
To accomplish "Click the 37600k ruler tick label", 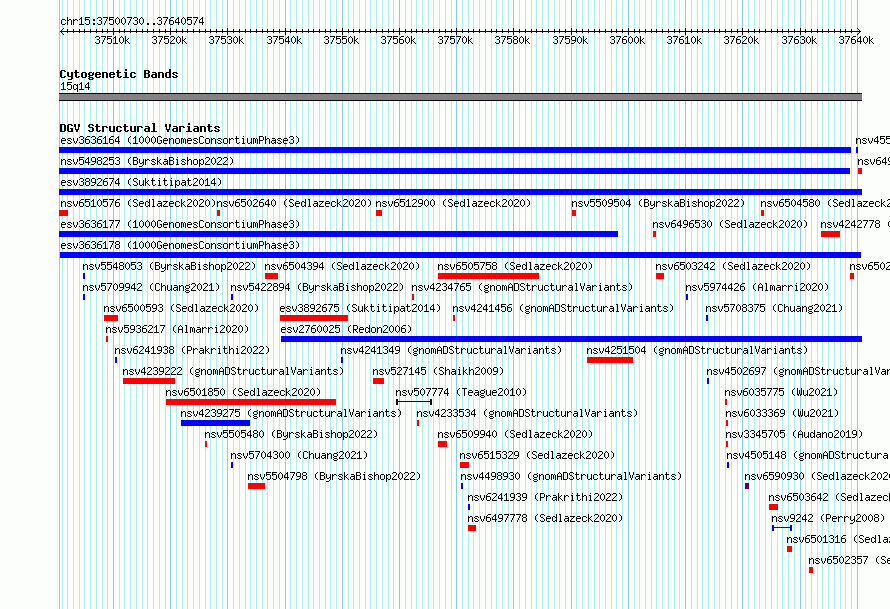I will tap(627, 40).
